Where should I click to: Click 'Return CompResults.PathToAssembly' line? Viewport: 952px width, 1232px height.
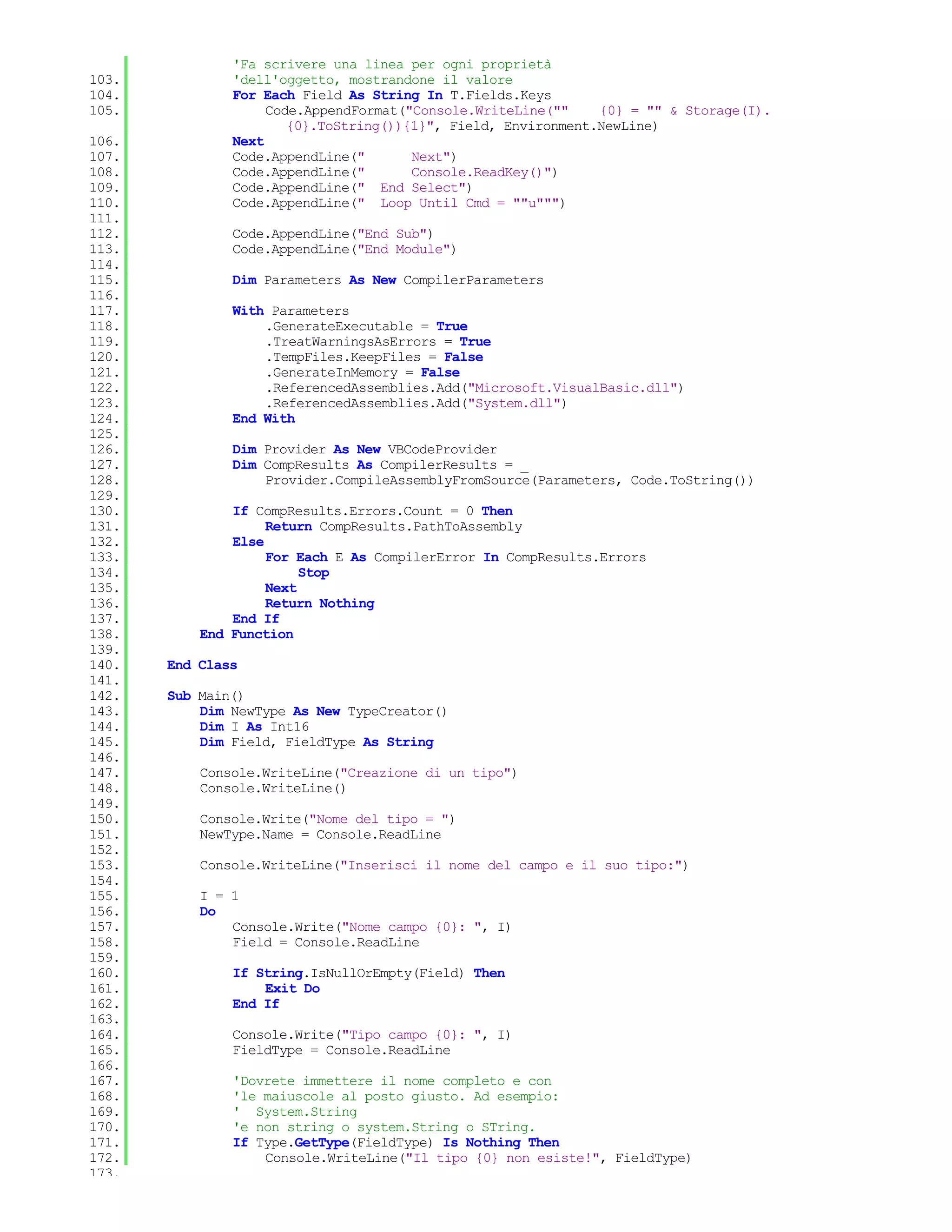click(x=393, y=527)
